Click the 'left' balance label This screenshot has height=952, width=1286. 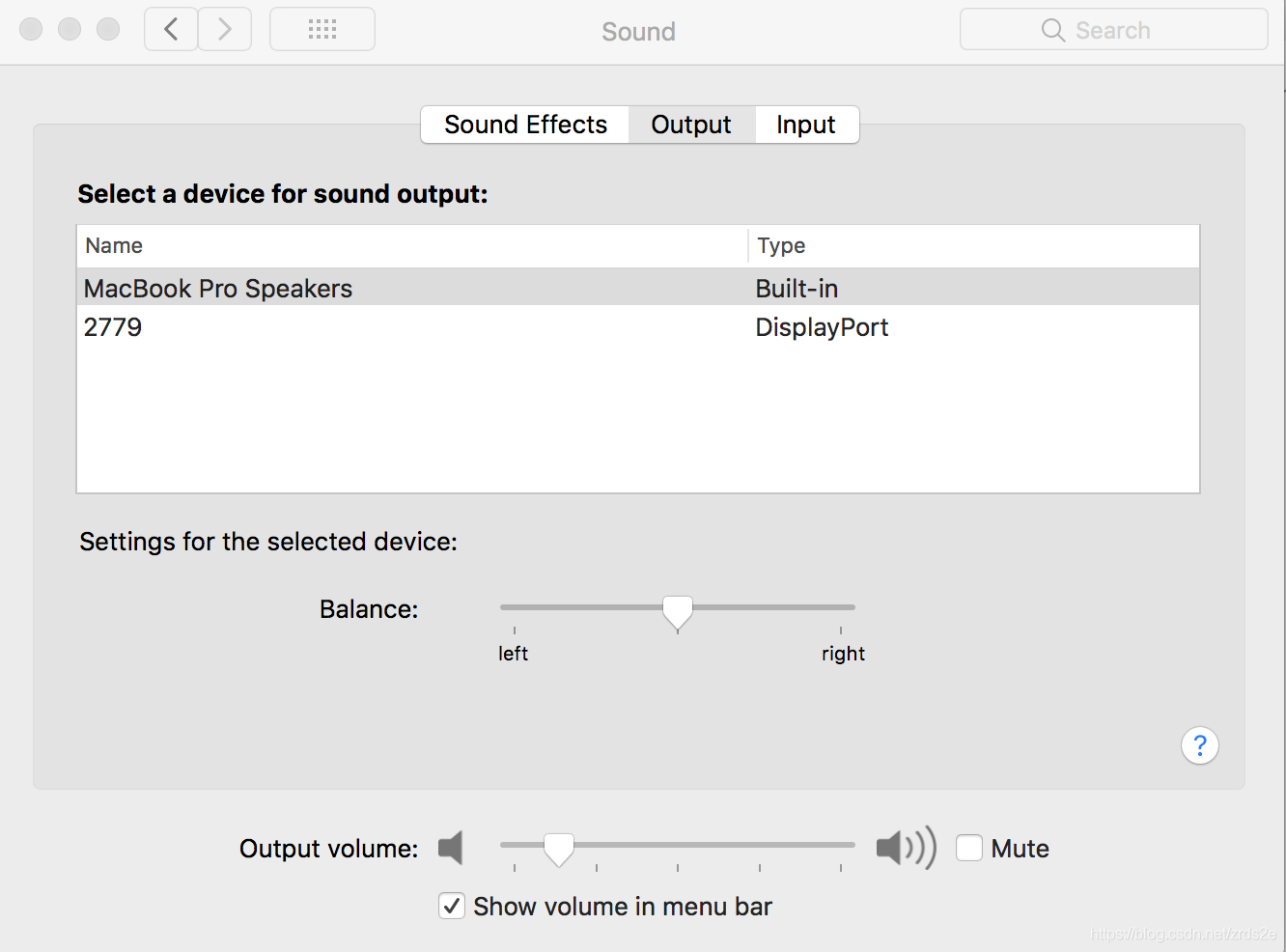click(x=513, y=654)
